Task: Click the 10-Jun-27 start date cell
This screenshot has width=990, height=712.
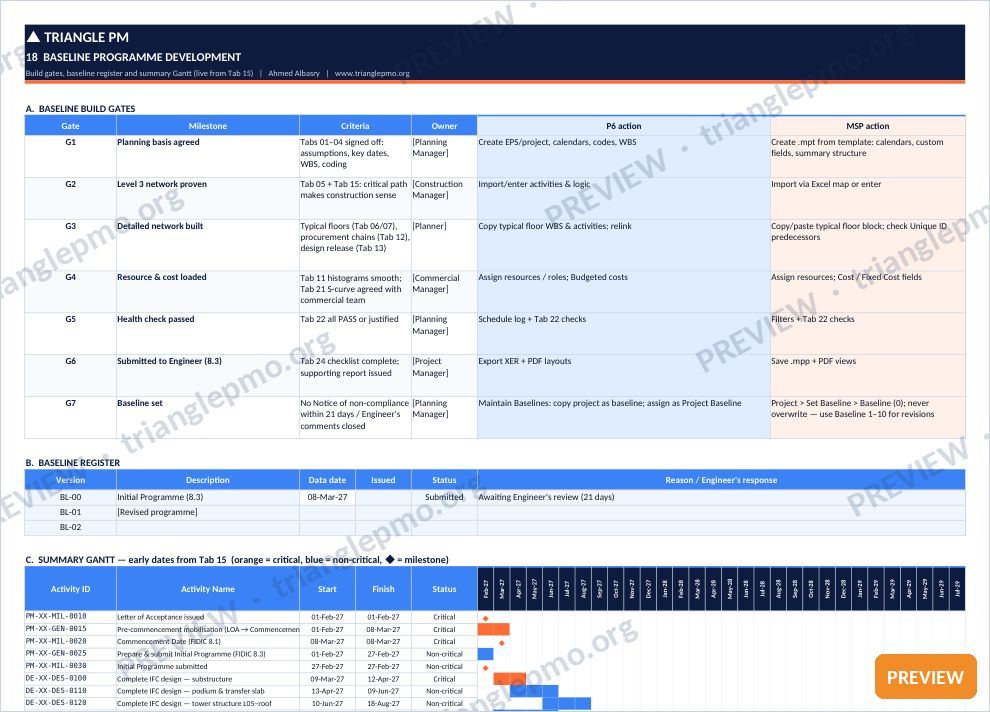Action: tap(327, 703)
